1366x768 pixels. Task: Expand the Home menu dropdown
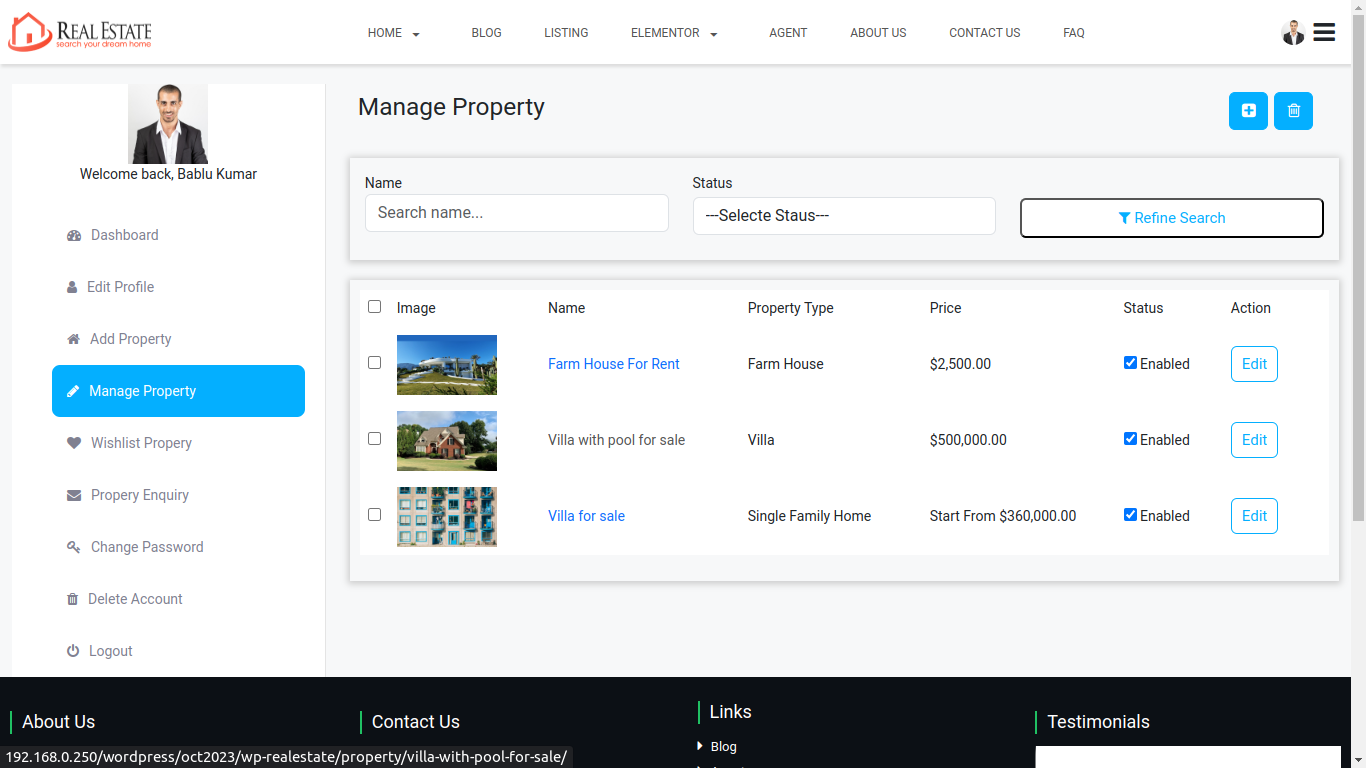(393, 33)
